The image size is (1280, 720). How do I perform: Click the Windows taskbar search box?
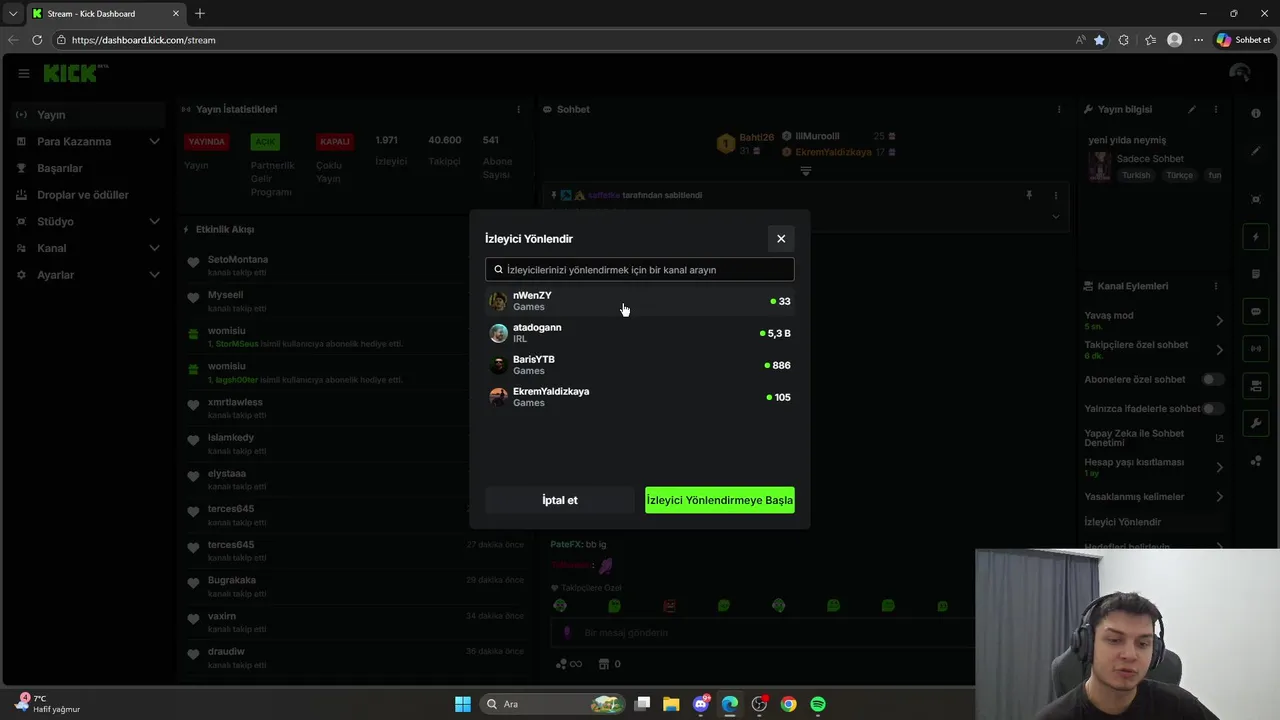click(x=553, y=704)
